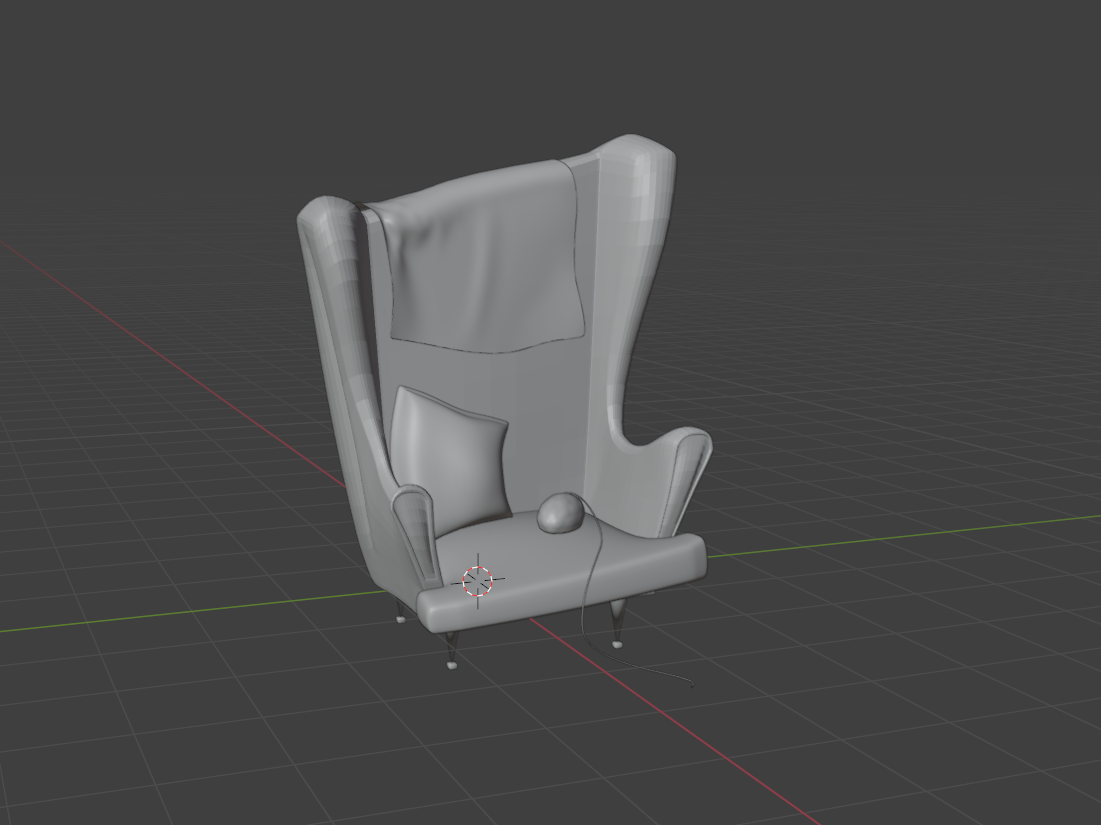
Task: Click the 3D cursor crosshair on the seat
Action: point(478,581)
